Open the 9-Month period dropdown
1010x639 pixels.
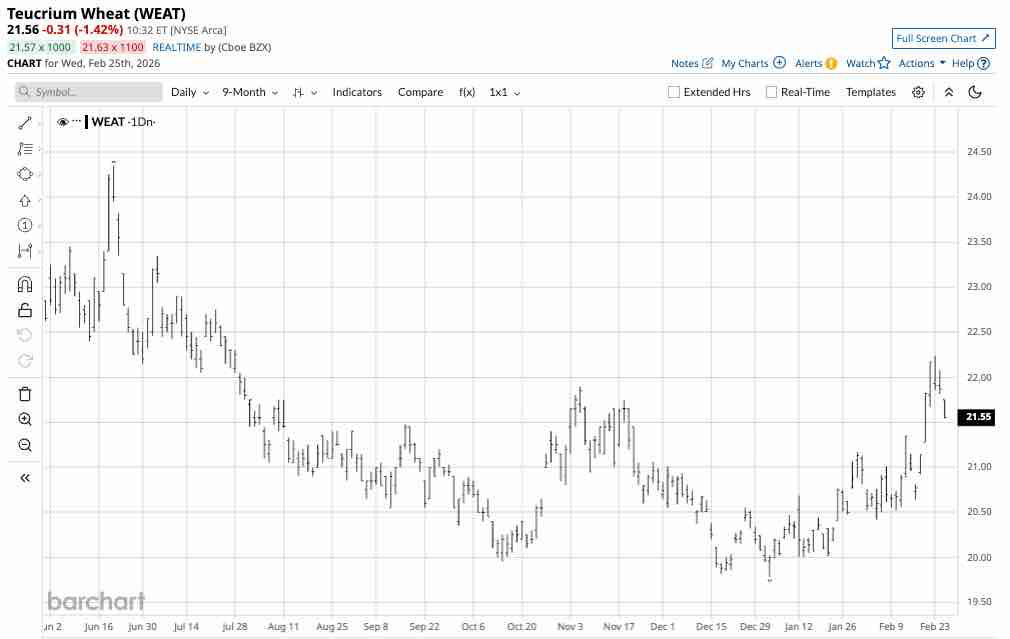click(x=250, y=92)
